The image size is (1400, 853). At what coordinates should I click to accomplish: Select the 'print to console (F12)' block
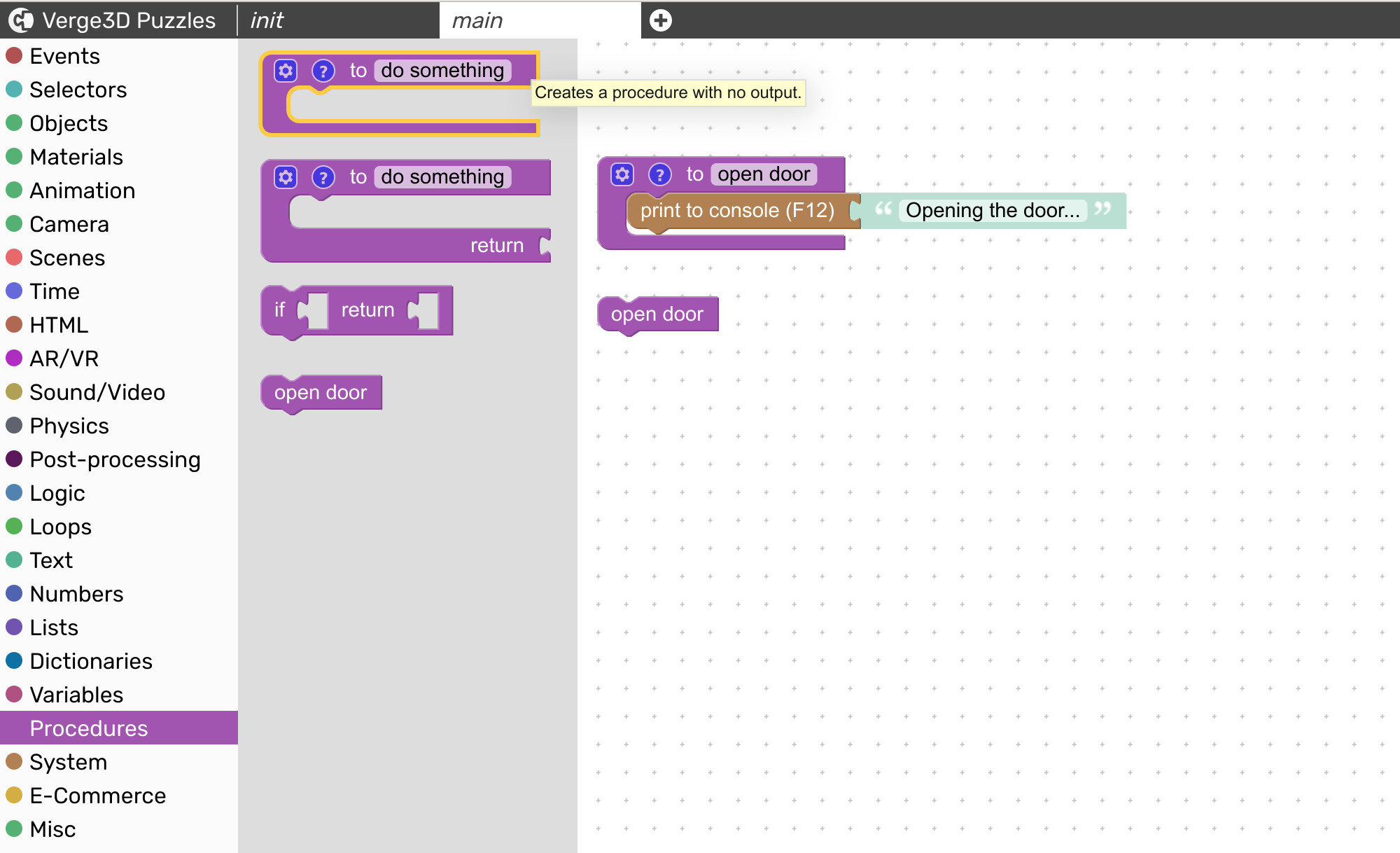tap(736, 211)
